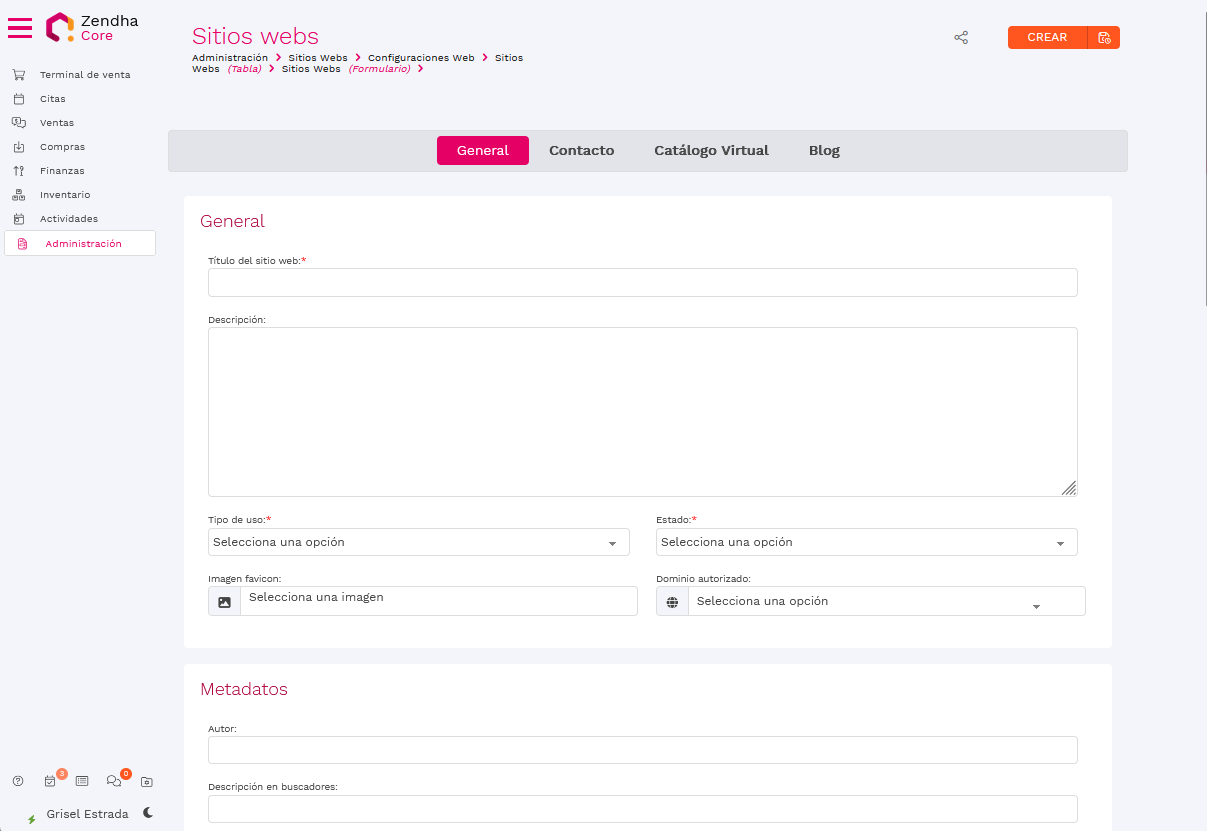This screenshot has width=1207, height=831.
Task: Expand the Tipo de uso dropdown
Action: 418,542
